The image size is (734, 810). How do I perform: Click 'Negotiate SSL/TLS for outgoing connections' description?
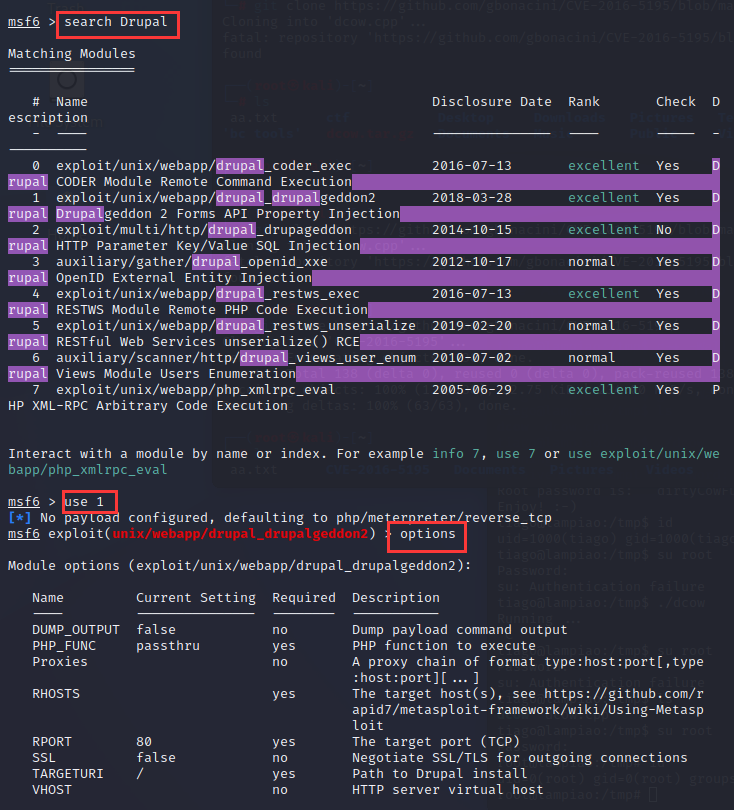tap(520, 758)
